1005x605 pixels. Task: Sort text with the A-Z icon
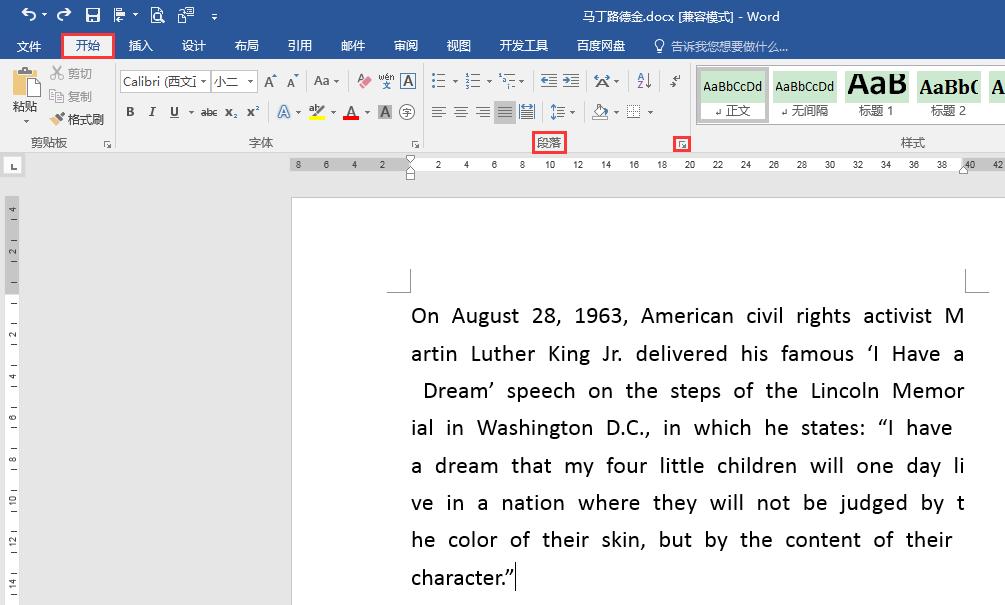pos(644,81)
